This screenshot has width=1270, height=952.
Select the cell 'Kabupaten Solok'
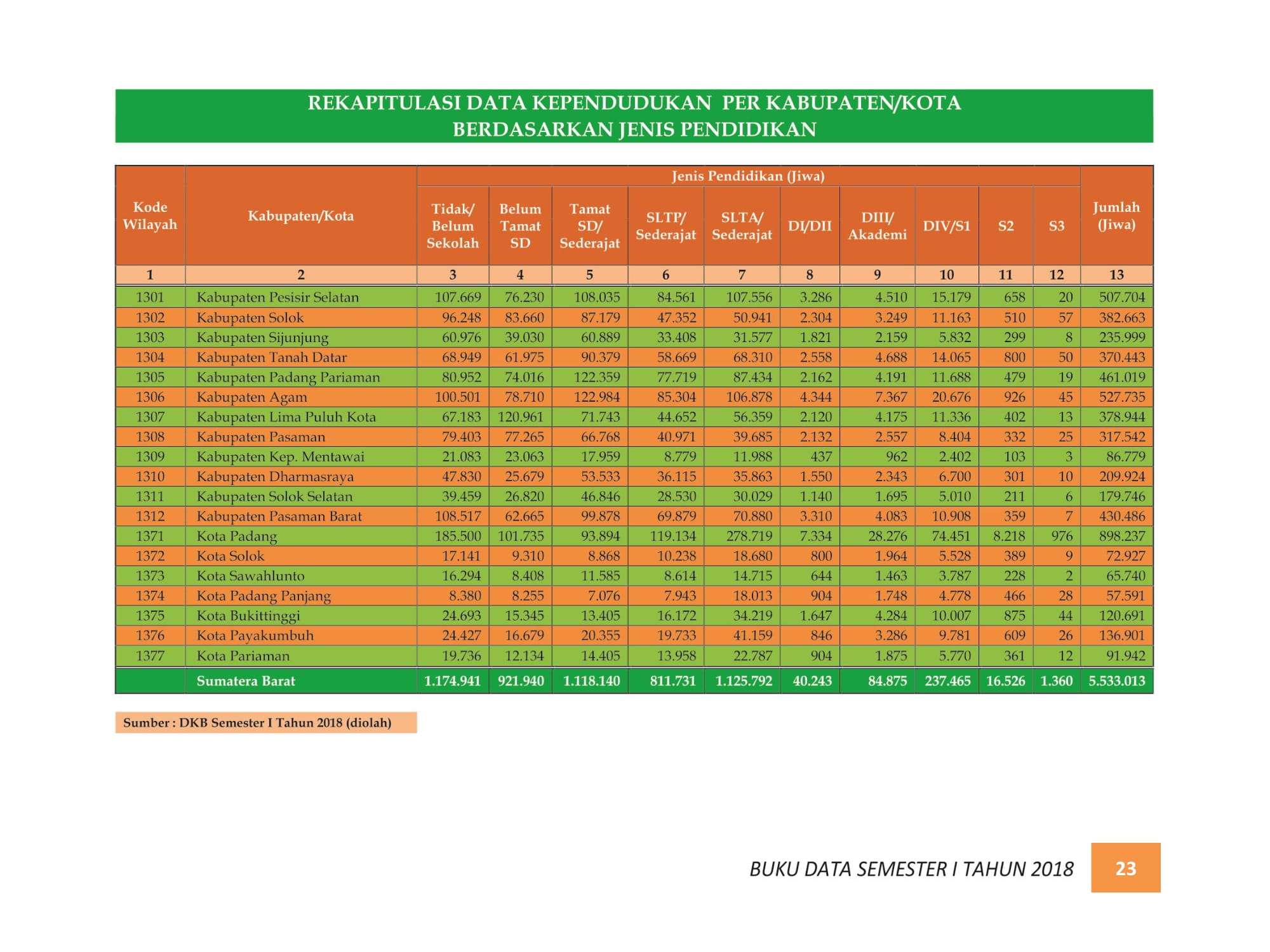click(x=300, y=317)
